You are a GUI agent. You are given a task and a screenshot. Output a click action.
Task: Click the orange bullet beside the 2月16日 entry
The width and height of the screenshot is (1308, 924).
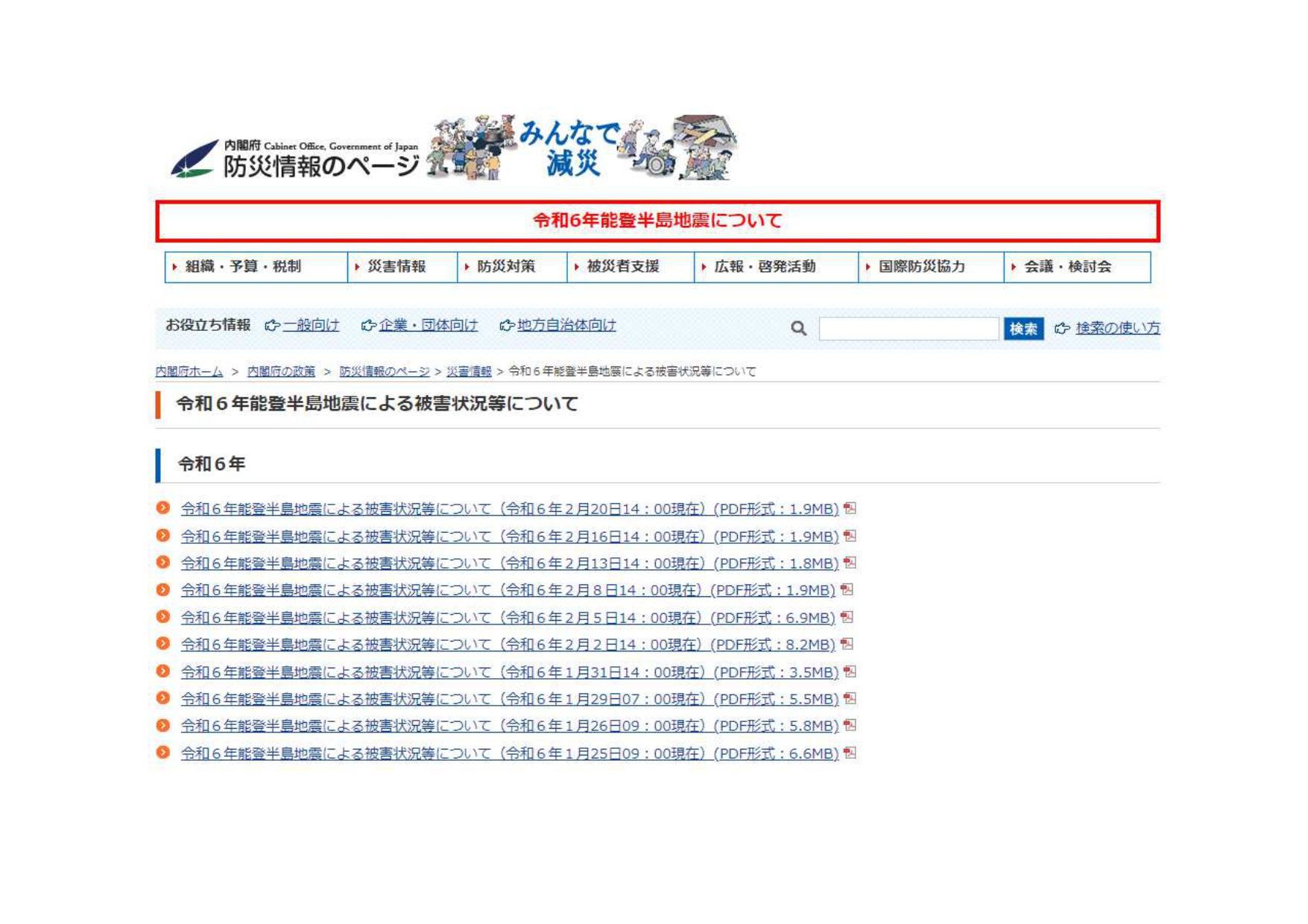(163, 535)
